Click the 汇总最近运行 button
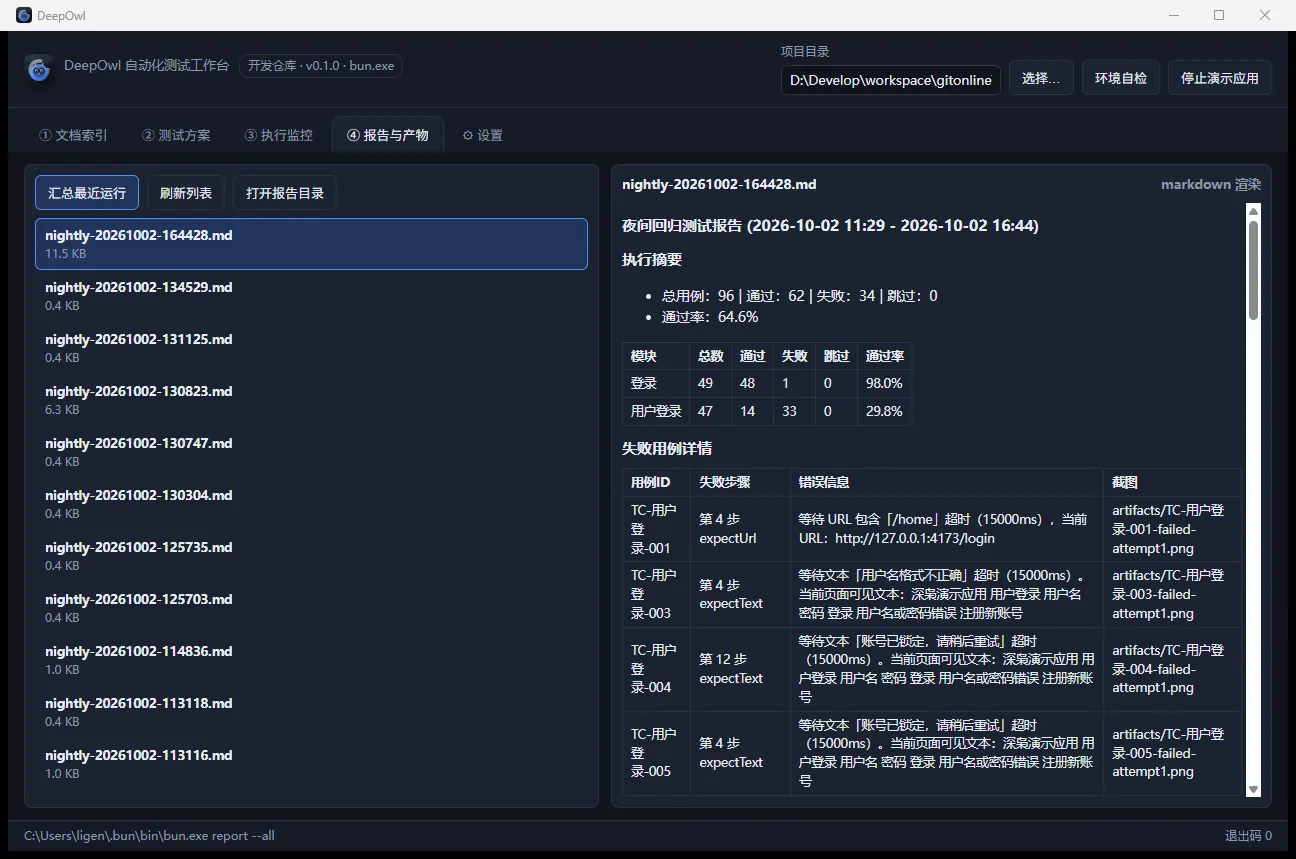 coord(87,193)
